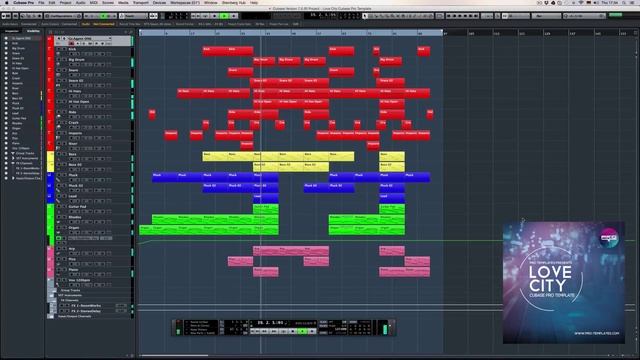The height and width of the screenshot is (360, 640).
Task: Collapse Group Tracks folder in Visibility list
Action: pos(13,153)
